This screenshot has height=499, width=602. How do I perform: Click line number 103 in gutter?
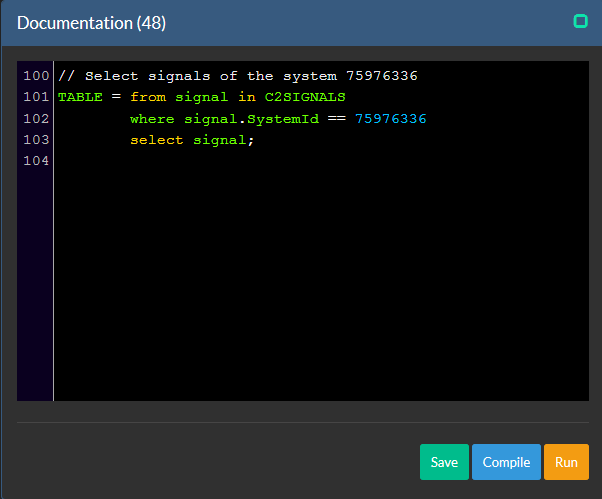(x=35, y=140)
